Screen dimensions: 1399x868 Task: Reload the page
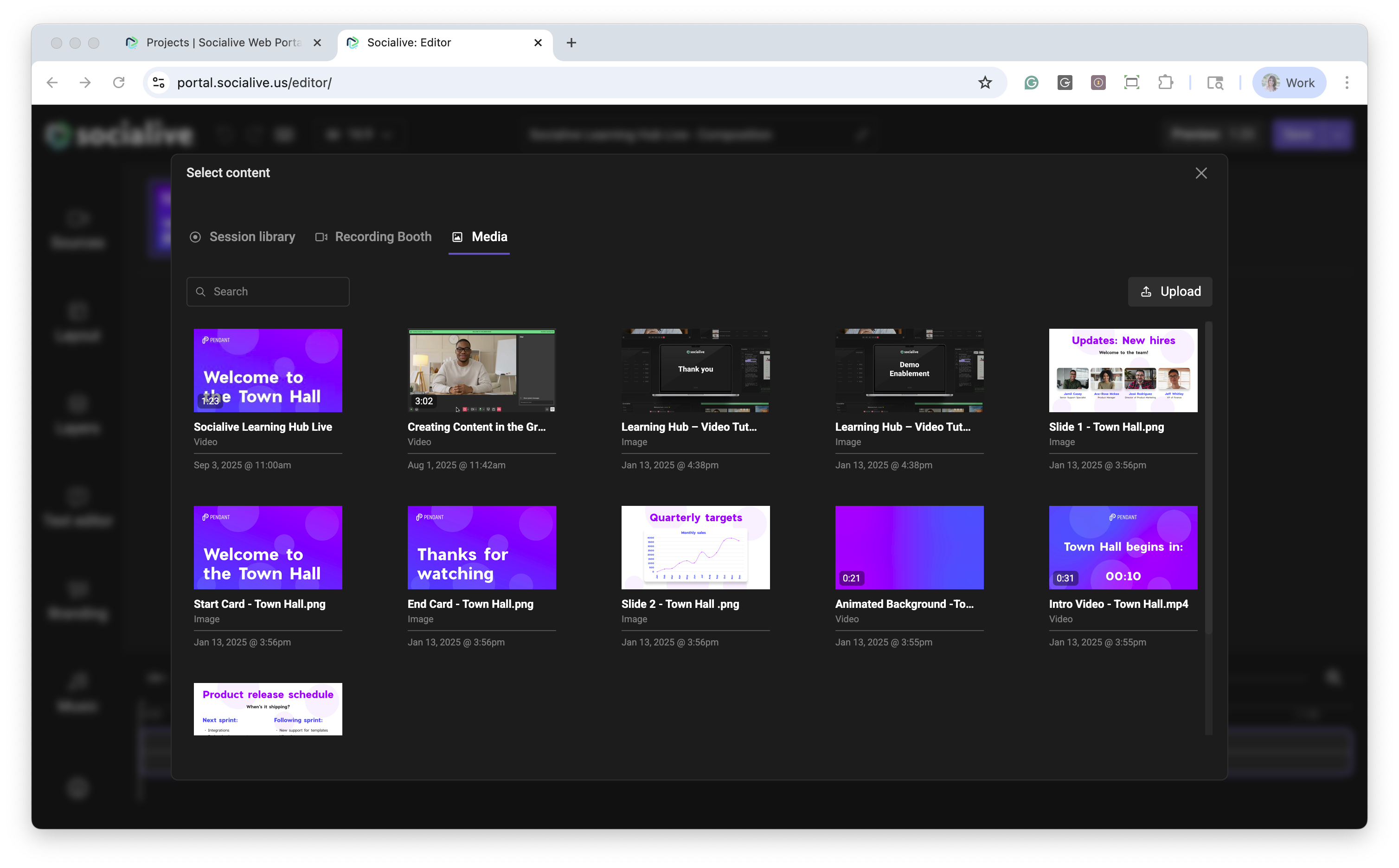click(x=119, y=83)
